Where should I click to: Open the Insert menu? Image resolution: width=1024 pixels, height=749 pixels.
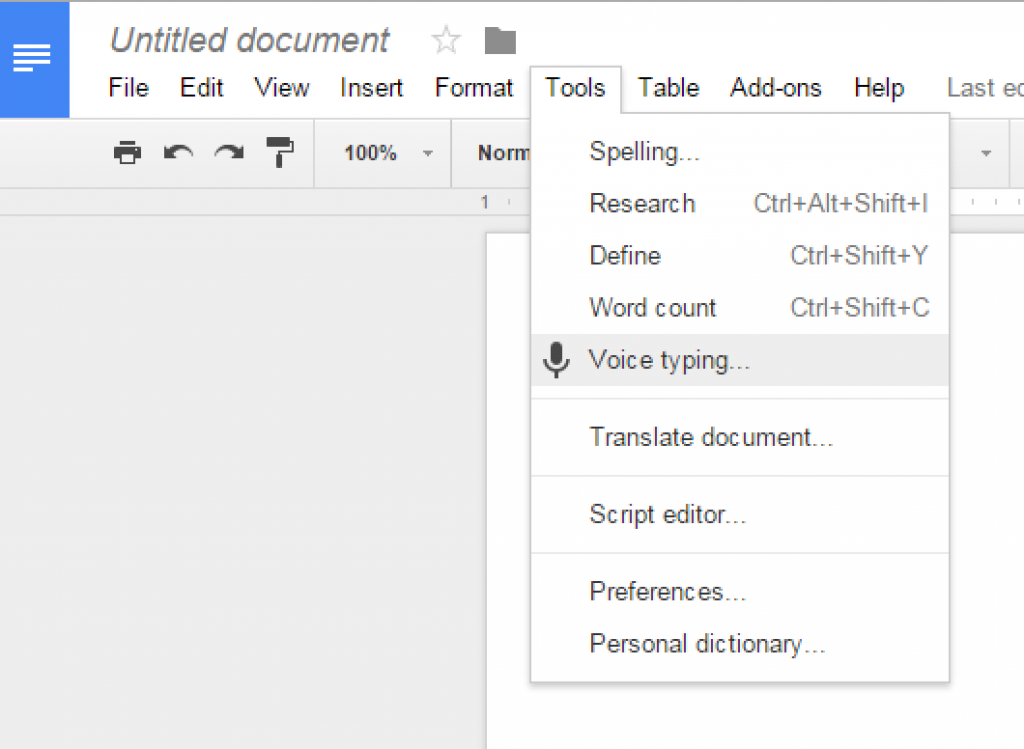tap(371, 88)
